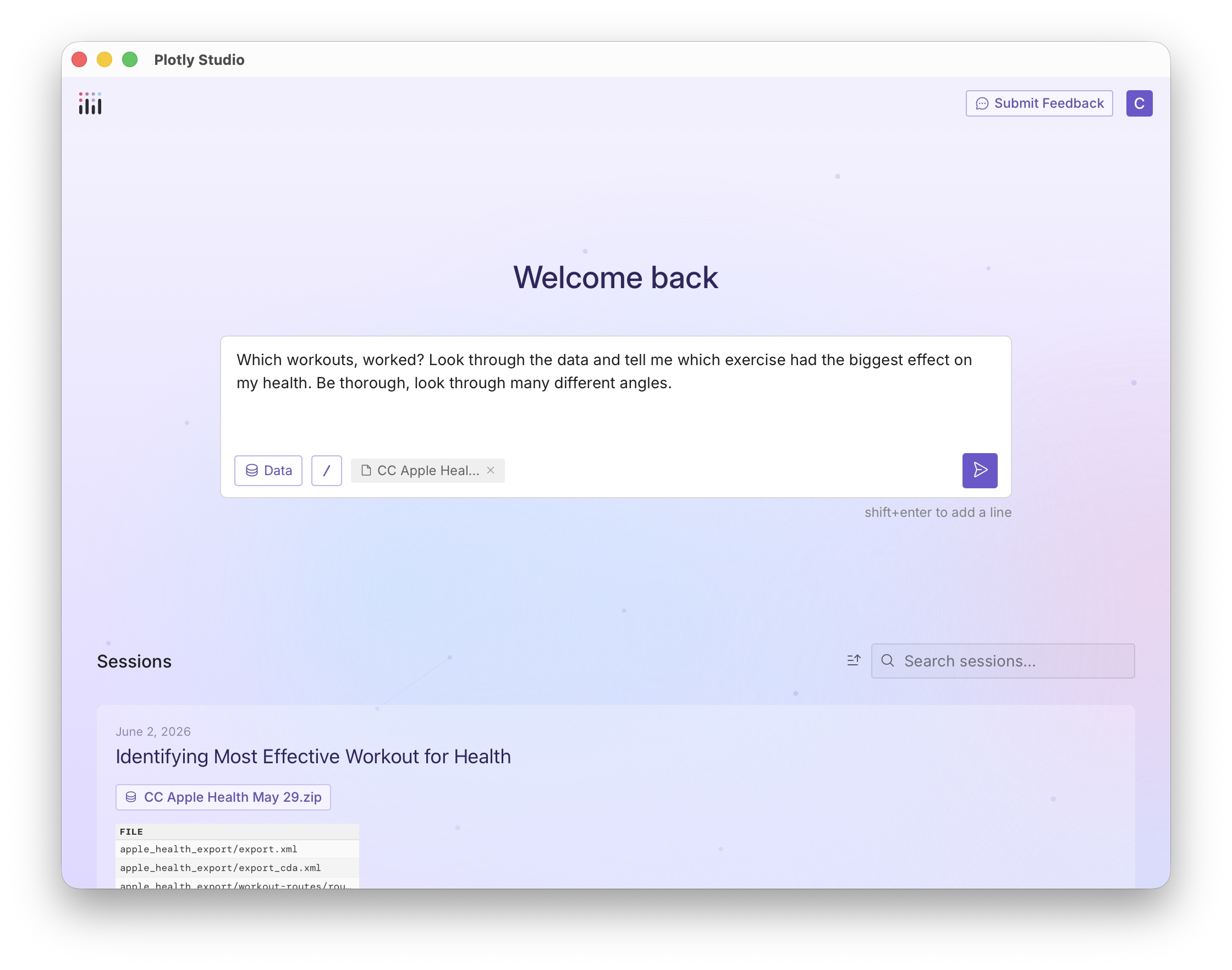1232x970 pixels.
Task: Click the red close window button
Action: (x=79, y=59)
